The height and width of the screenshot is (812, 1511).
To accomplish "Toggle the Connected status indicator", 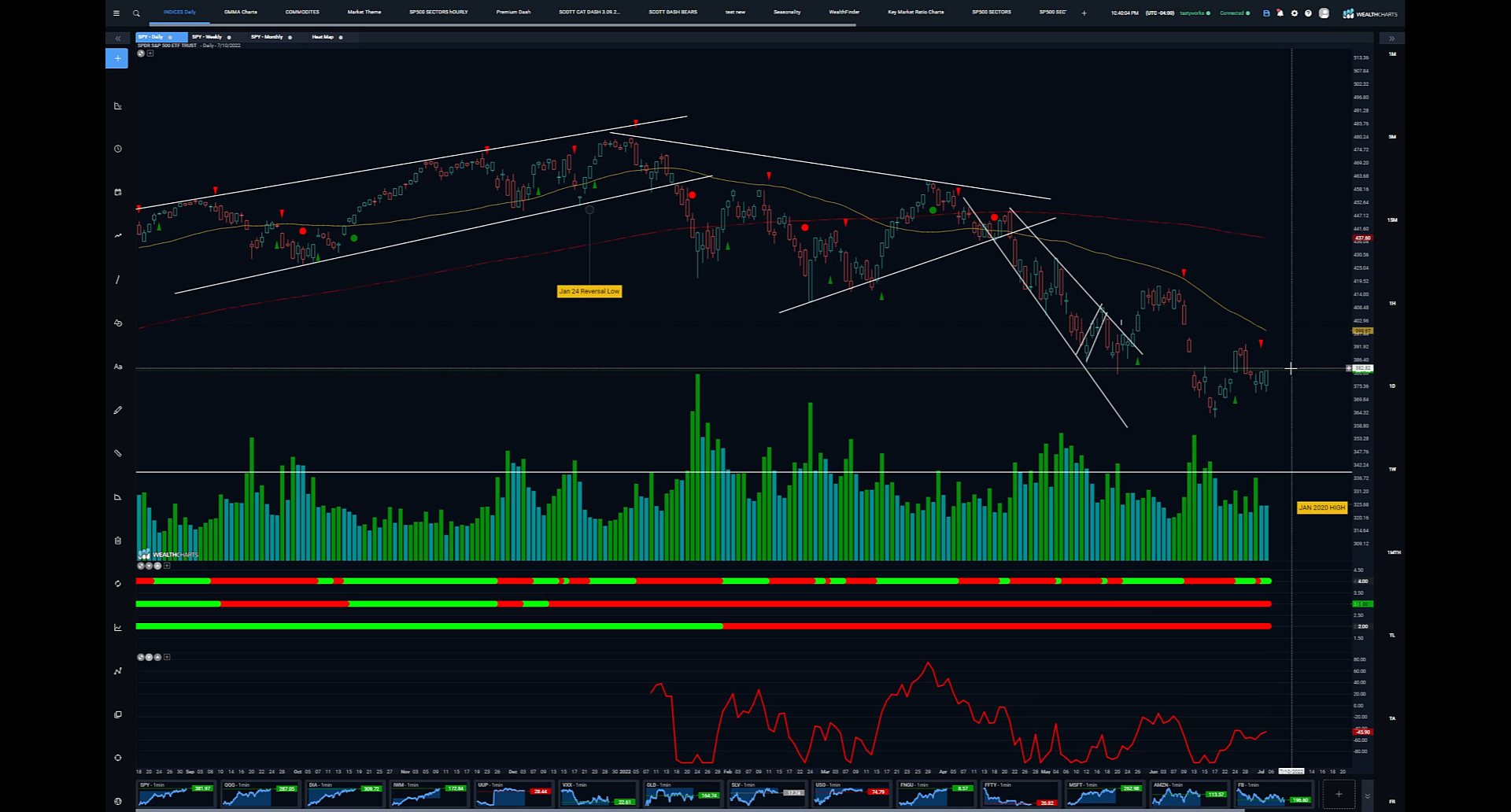I will [1235, 13].
